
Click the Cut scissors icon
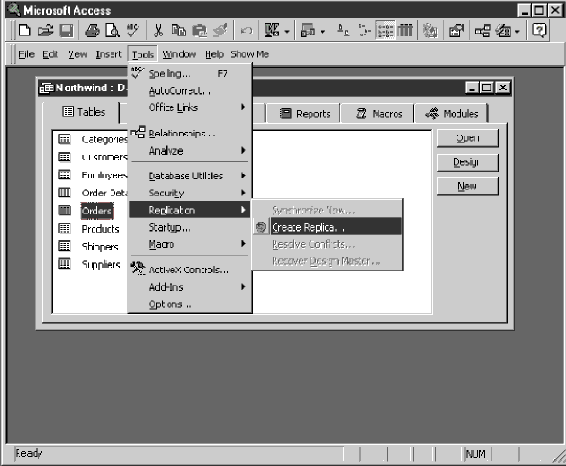point(158,31)
